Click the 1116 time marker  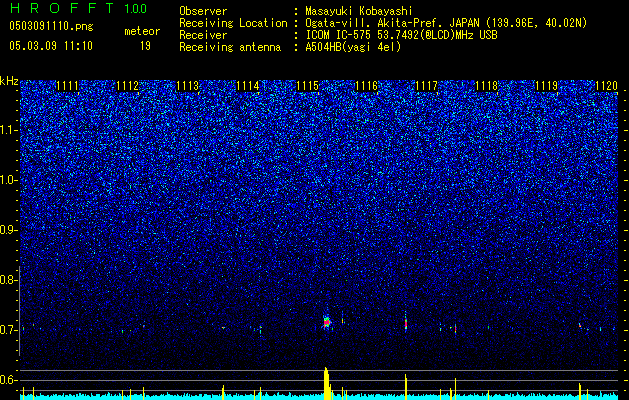click(367, 85)
